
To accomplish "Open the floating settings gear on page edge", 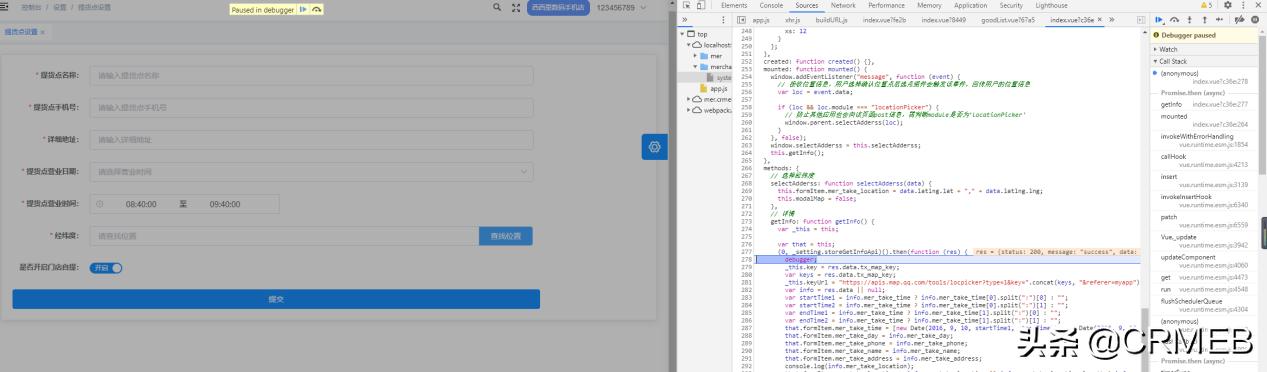I will click(655, 146).
